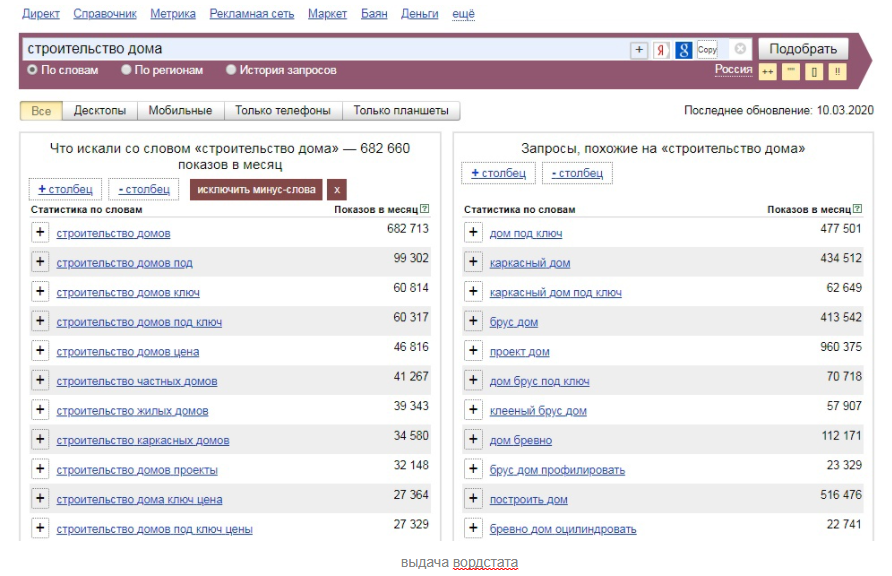892x576 pixels.
Task: Add брус дом with plus
Action: coord(473,321)
